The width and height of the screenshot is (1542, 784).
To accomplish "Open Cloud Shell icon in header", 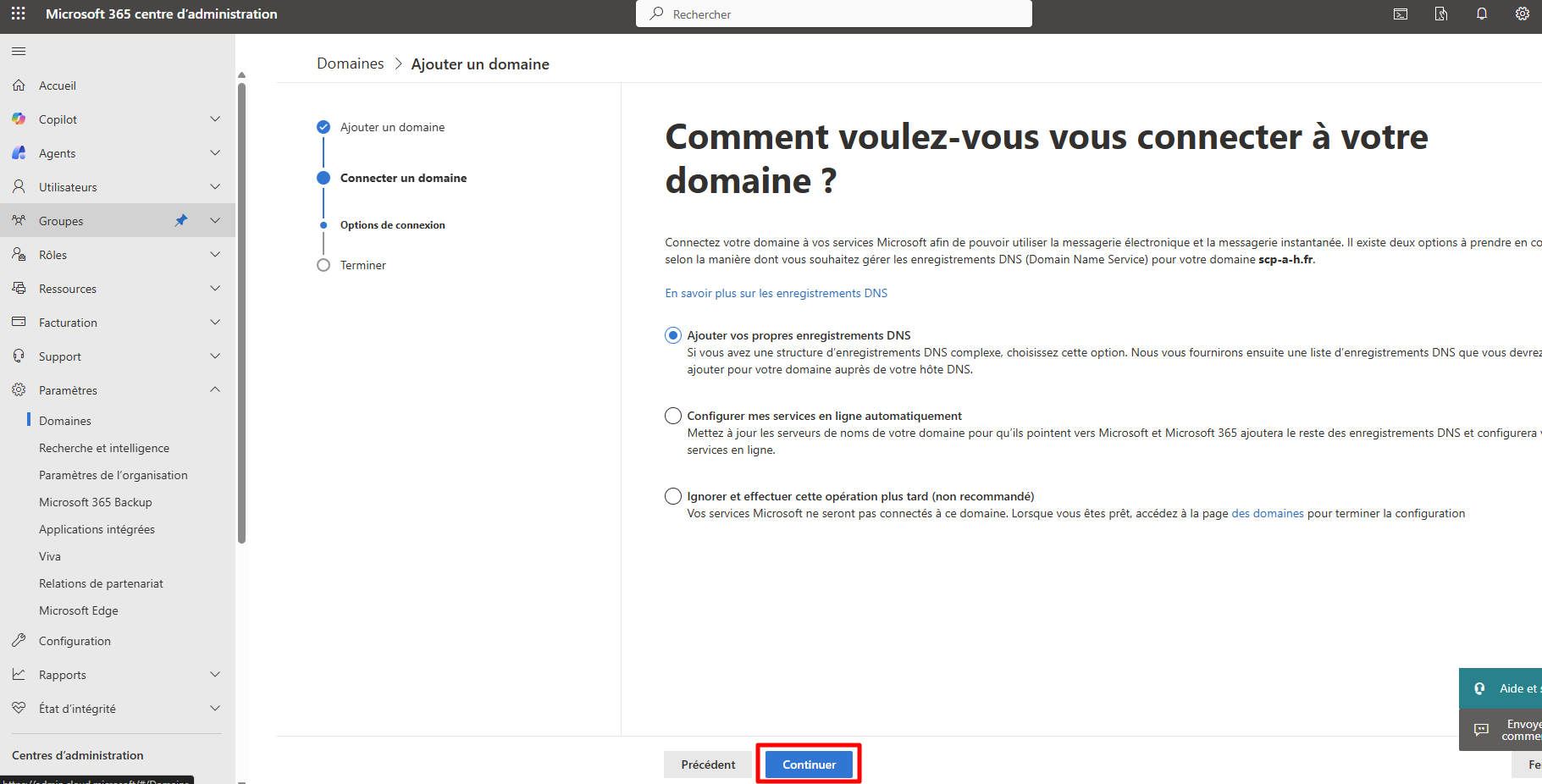I will click(x=1401, y=14).
